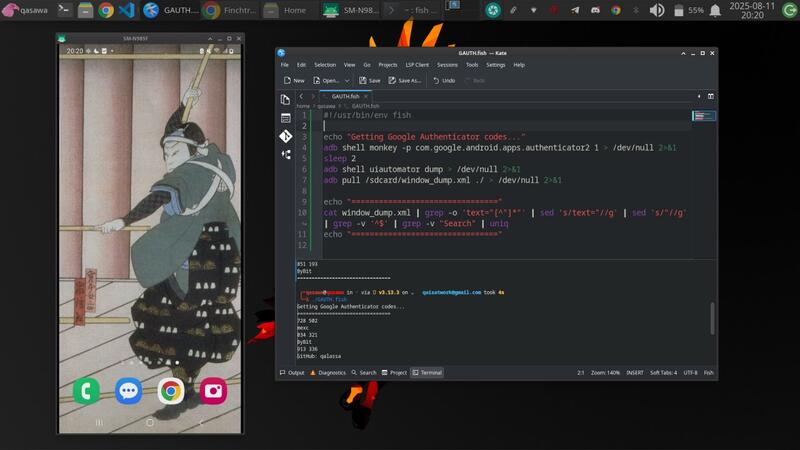Viewport: 800px width, 450px height.
Task: Click the Undo toolbar button
Action: coord(443,80)
